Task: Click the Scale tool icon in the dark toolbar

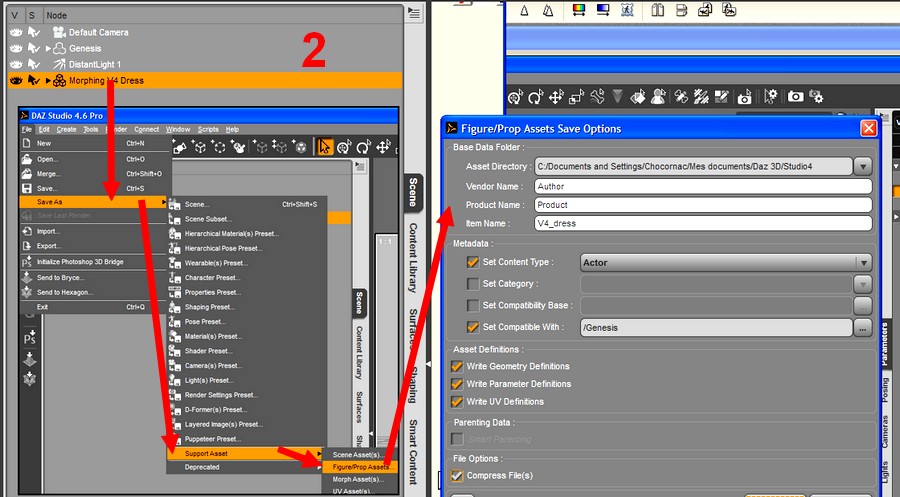Action: (x=576, y=97)
